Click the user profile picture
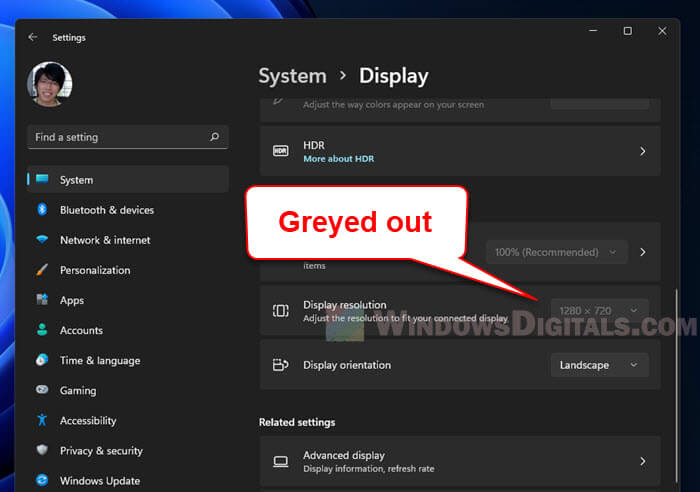This screenshot has height=492, width=700. pyautogui.click(x=50, y=86)
